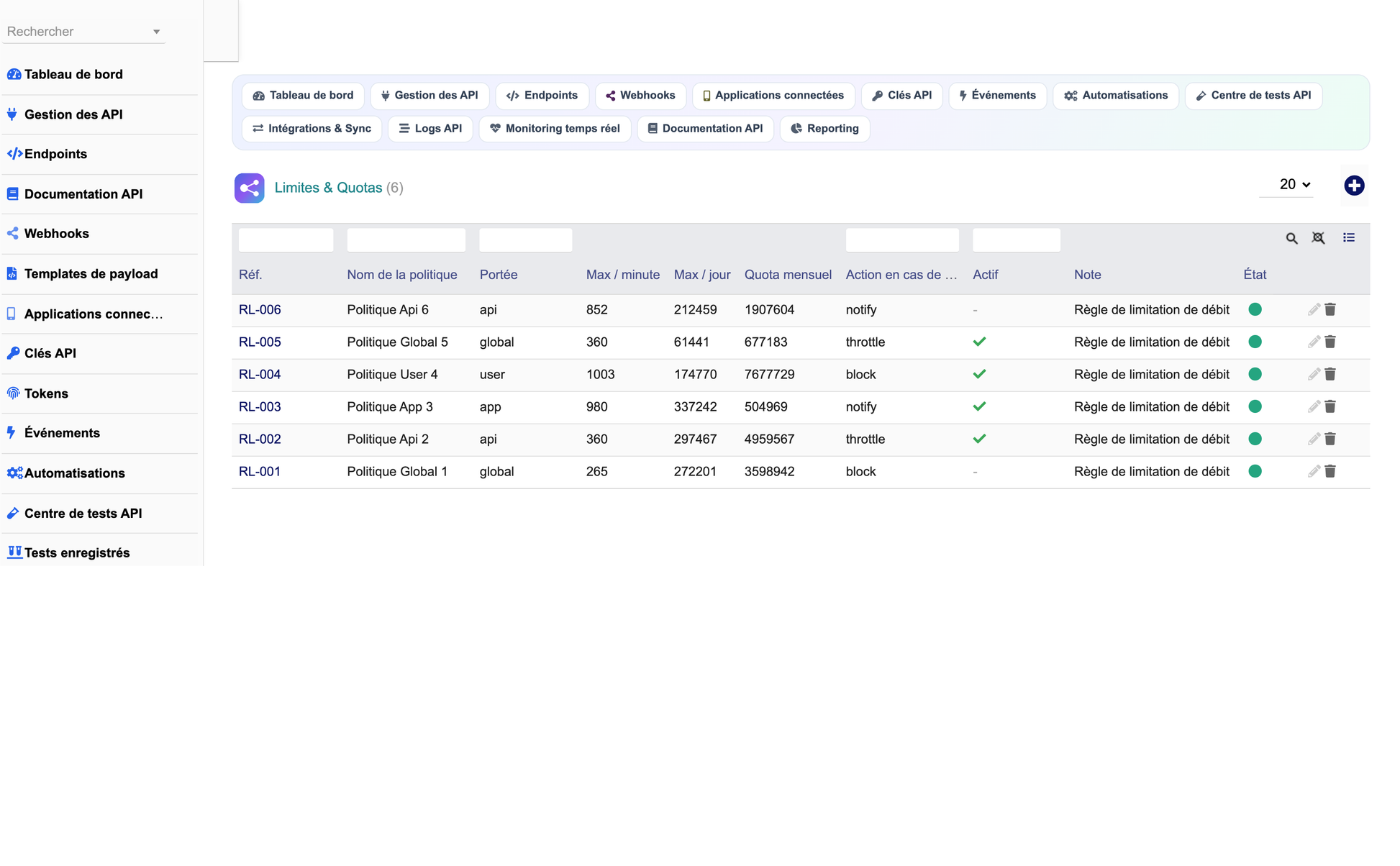The height and width of the screenshot is (866, 1400).
Task: Open Intégrations & Sync tab
Action: click(312, 129)
